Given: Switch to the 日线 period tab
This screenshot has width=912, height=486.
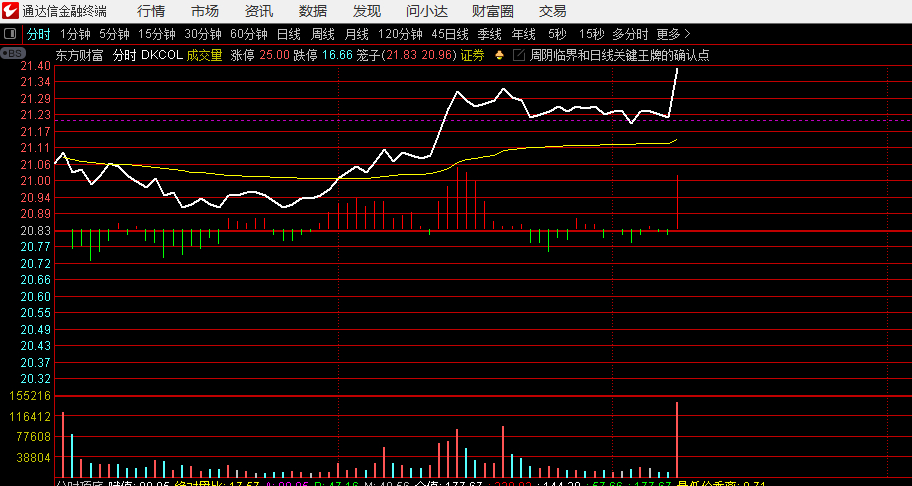Looking at the screenshot, I should tap(288, 34).
